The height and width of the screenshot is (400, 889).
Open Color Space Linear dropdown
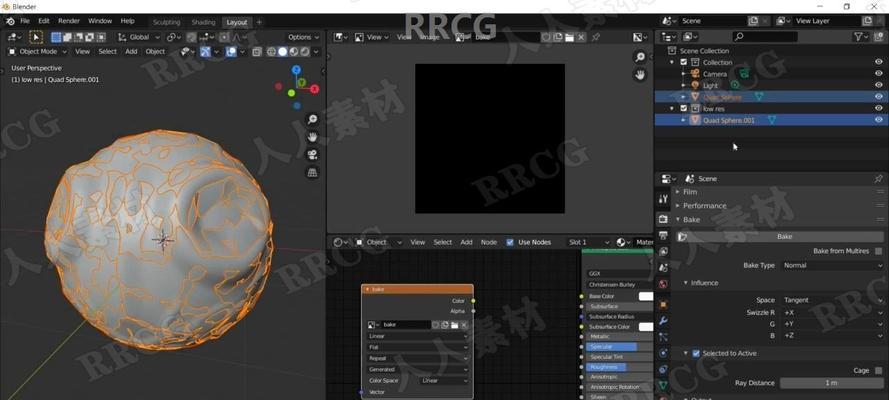tap(445, 381)
